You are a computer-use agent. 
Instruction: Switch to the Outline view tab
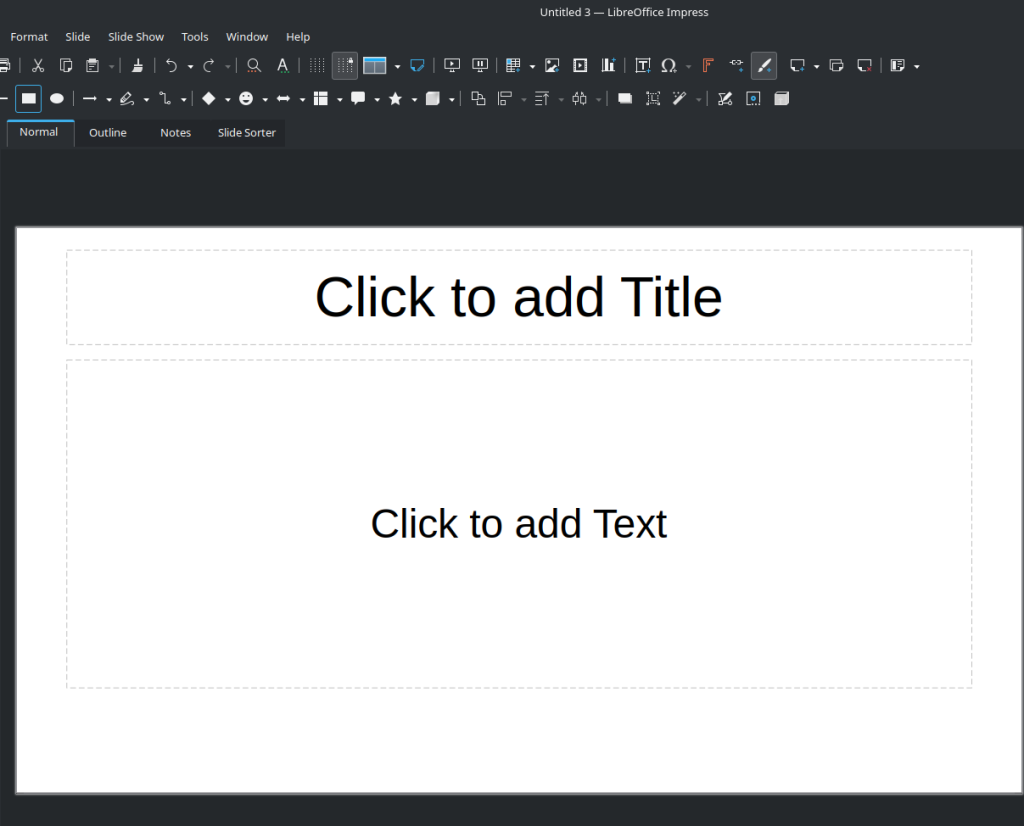point(108,133)
